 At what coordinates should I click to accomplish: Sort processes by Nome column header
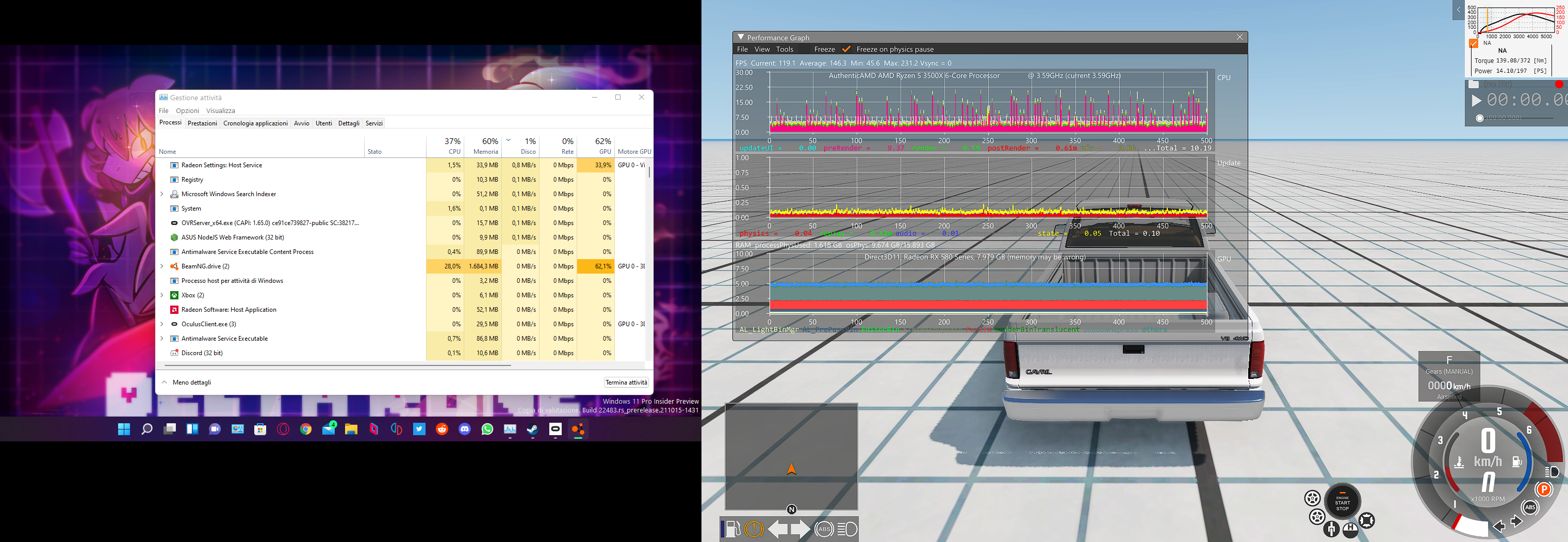(x=260, y=146)
